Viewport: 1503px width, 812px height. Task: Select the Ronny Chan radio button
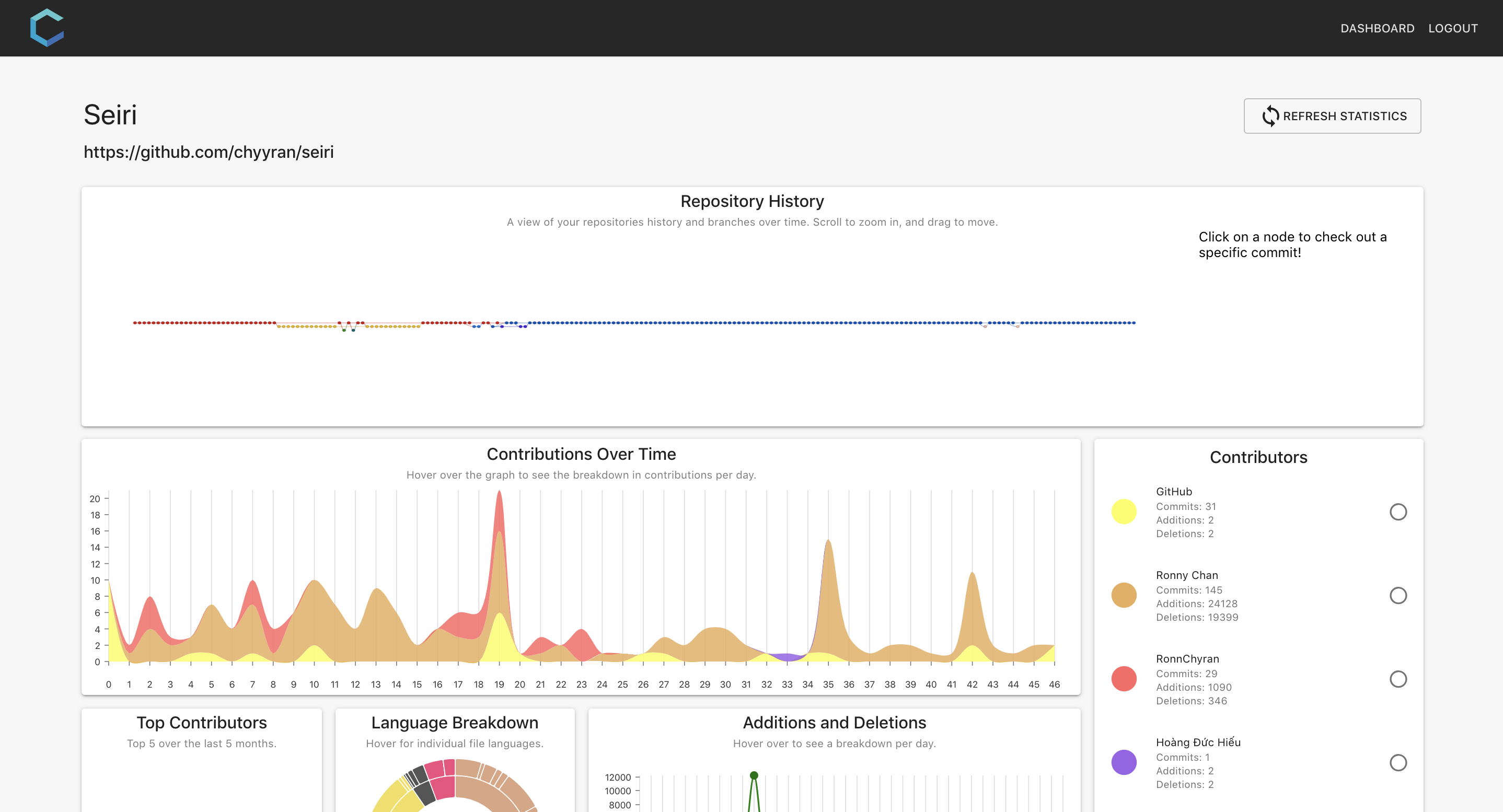pos(1397,595)
